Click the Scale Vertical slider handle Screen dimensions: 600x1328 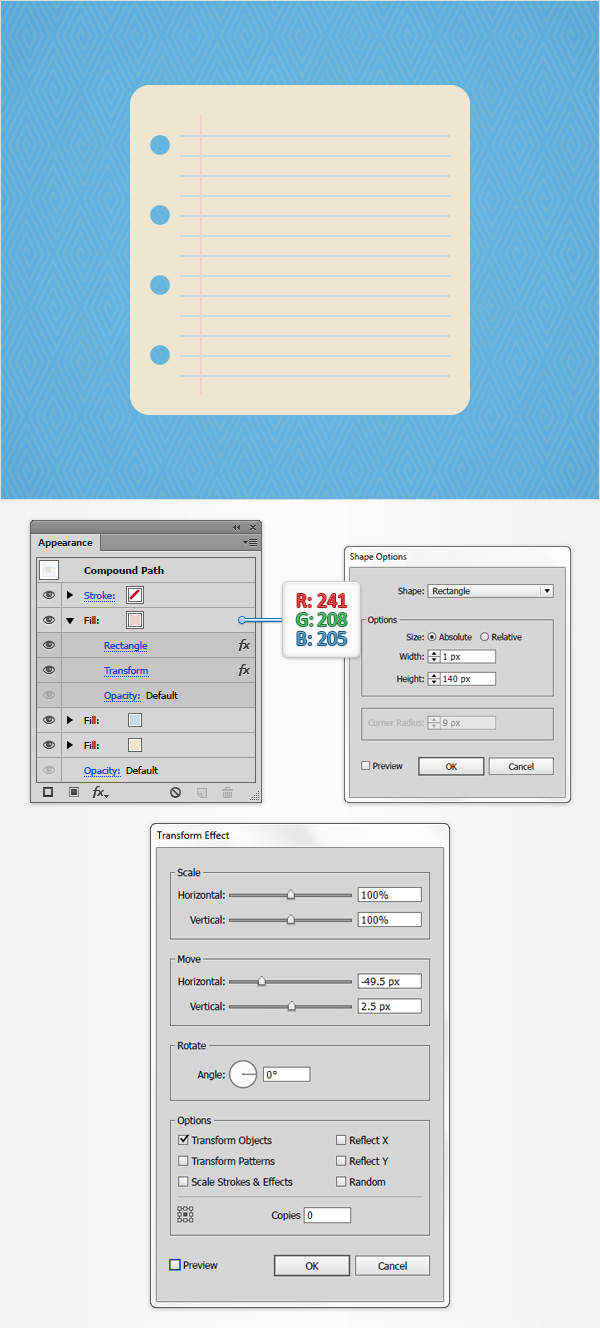click(x=291, y=919)
